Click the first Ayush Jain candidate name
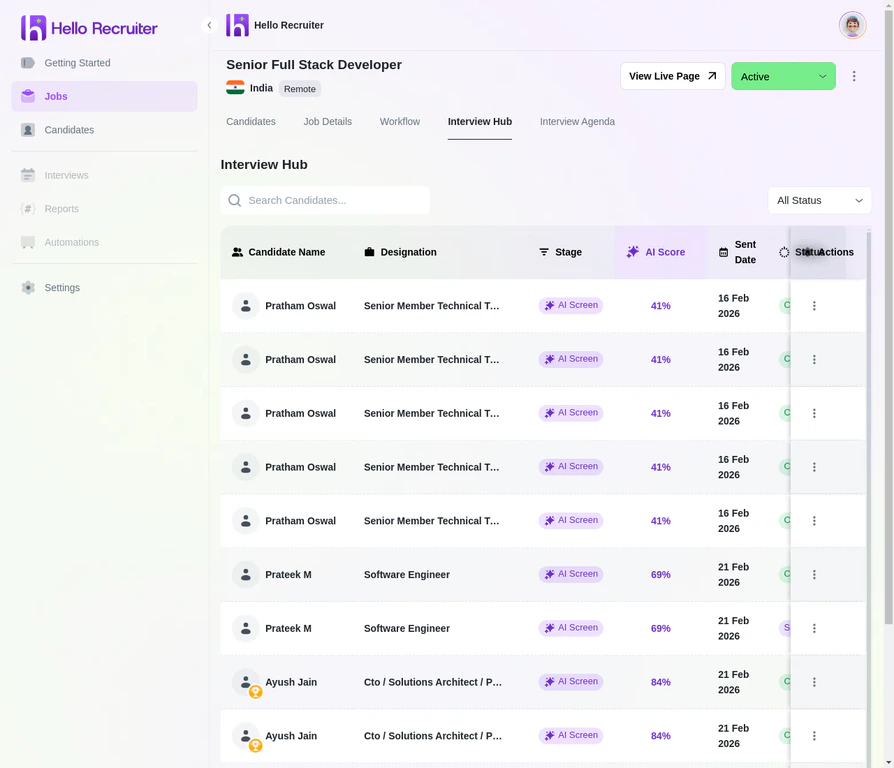This screenshot has height=768, width=894. tap(291, 682)
